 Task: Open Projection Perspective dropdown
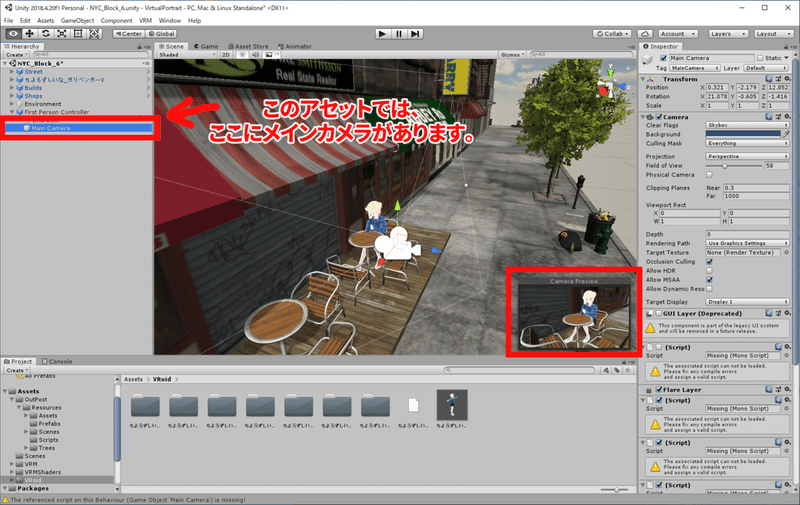click(x=747, y=157)
